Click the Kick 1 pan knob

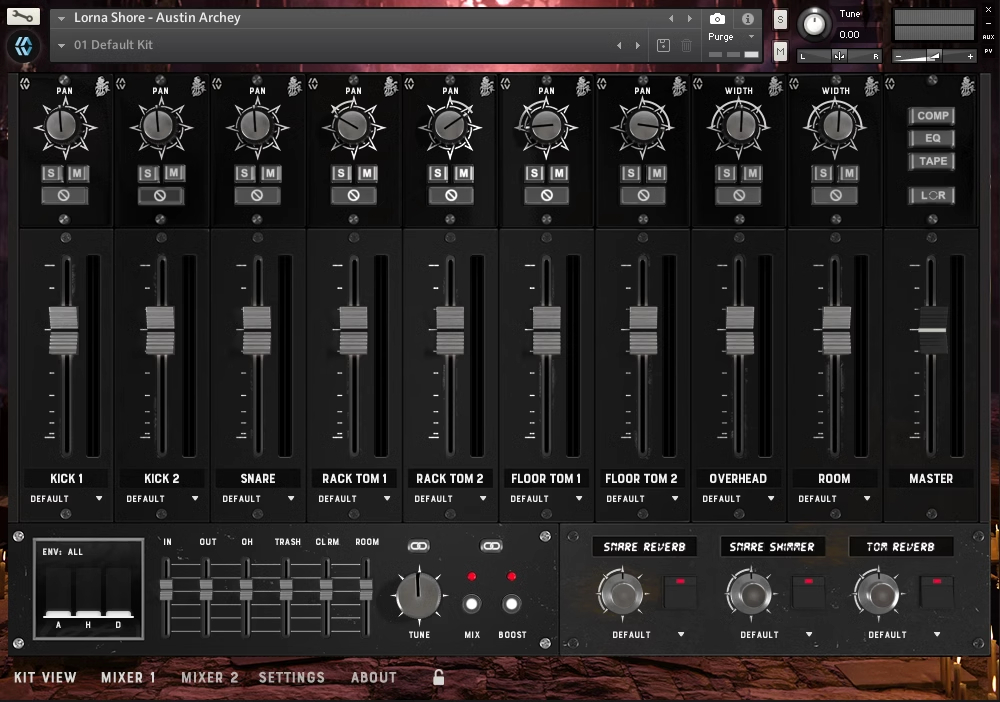coord(64,126)
